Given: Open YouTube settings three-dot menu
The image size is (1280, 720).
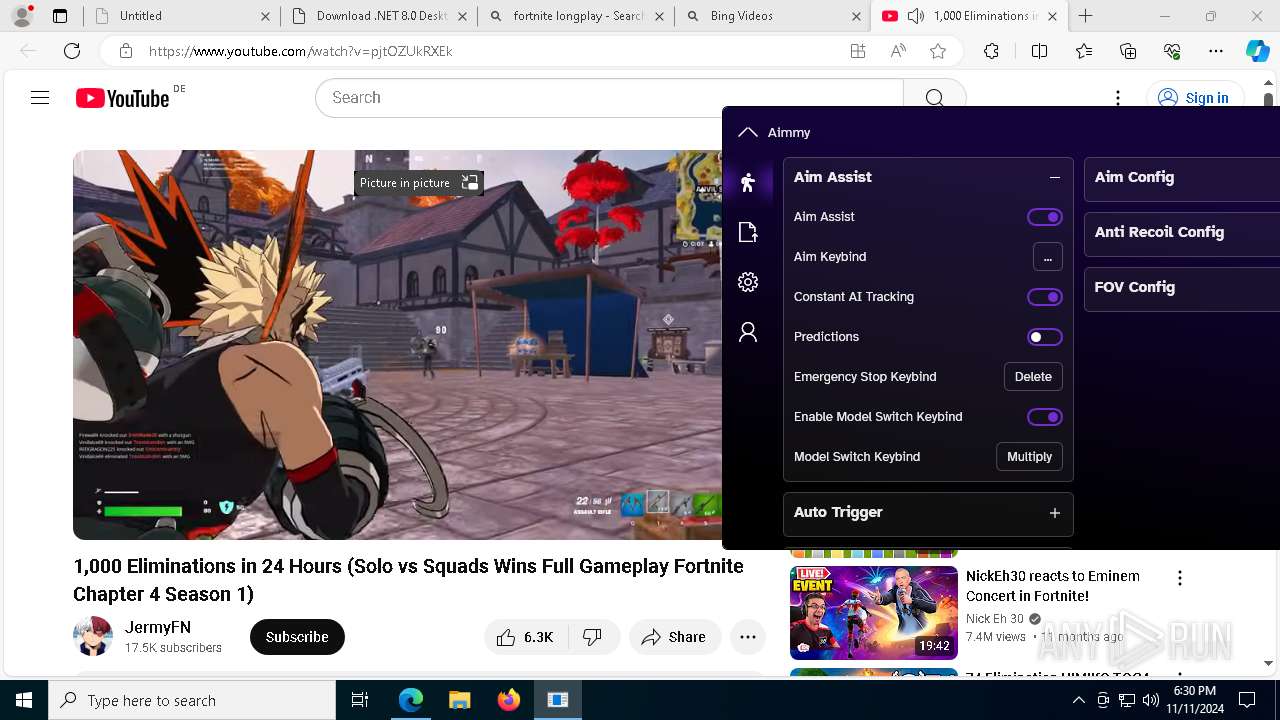Looking at the screenshot, I should 1118,98.
